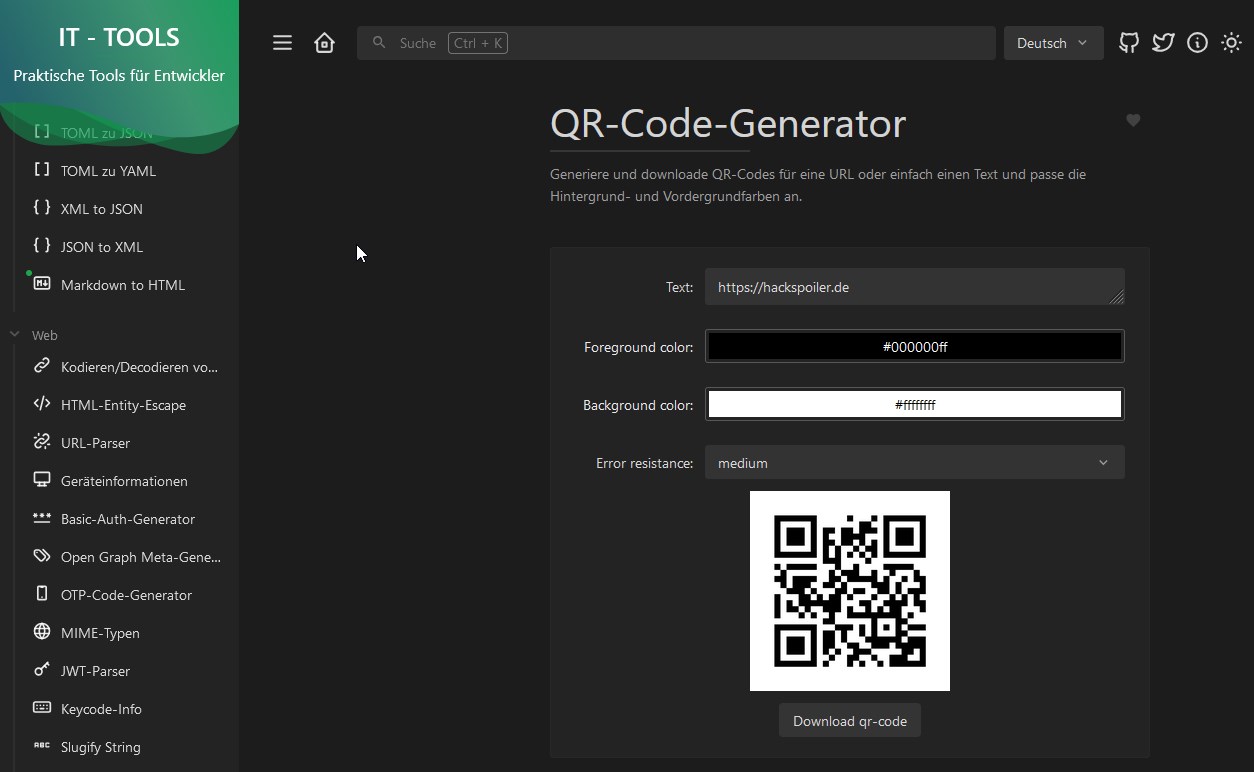Click Download qr-code button
Viewport: 1254px width, 772px height.
[x=850, y=721]
